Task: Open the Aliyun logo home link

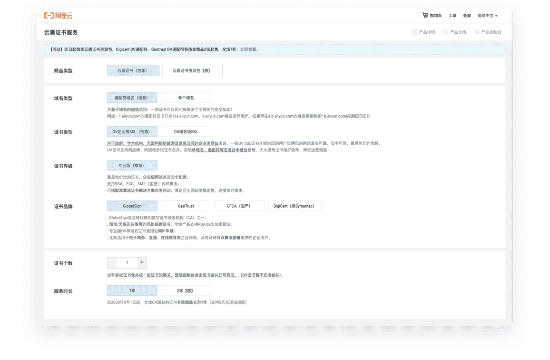Action: coord(58,15)
